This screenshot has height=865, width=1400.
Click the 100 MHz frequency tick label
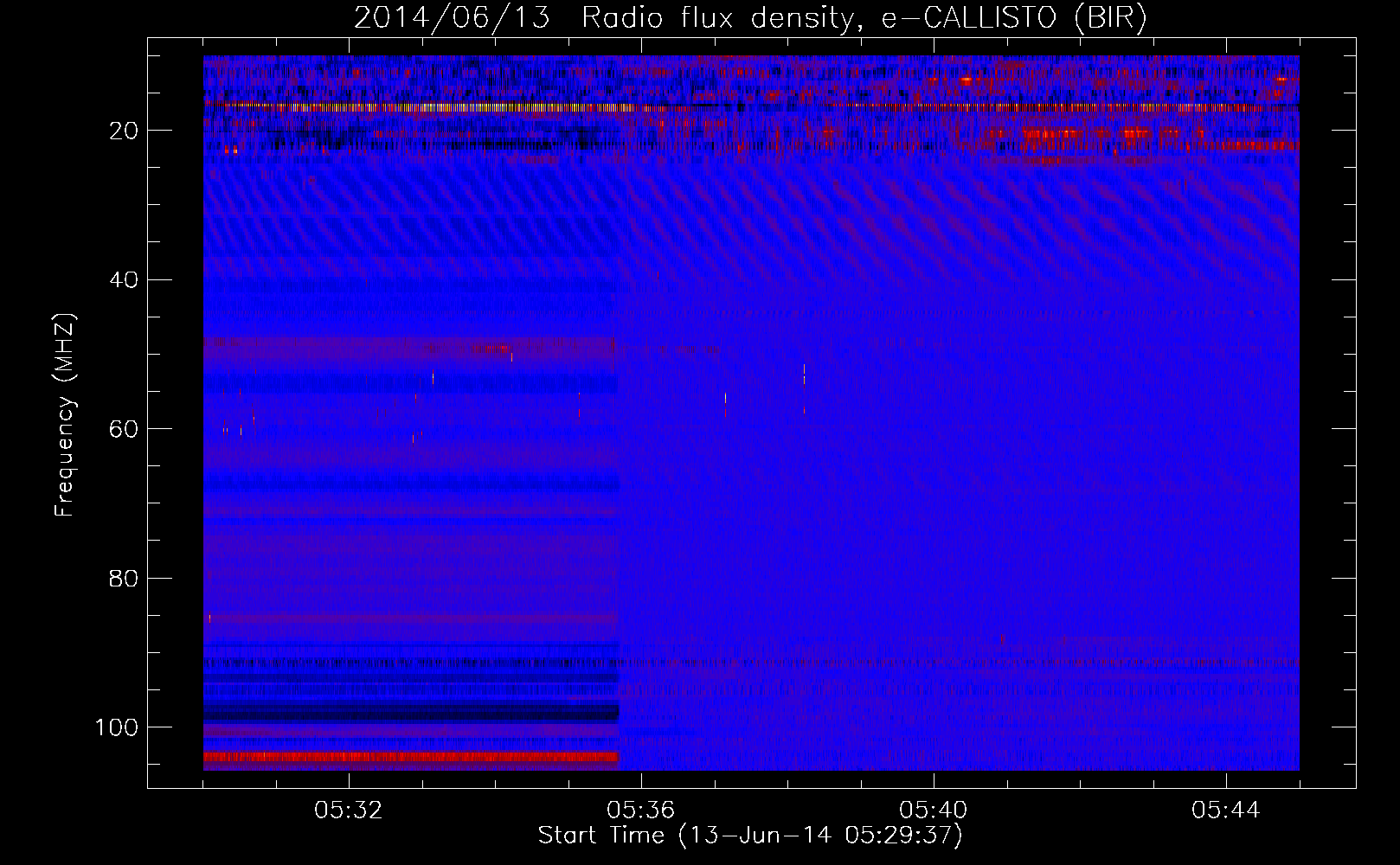click(x=117, y=727)
